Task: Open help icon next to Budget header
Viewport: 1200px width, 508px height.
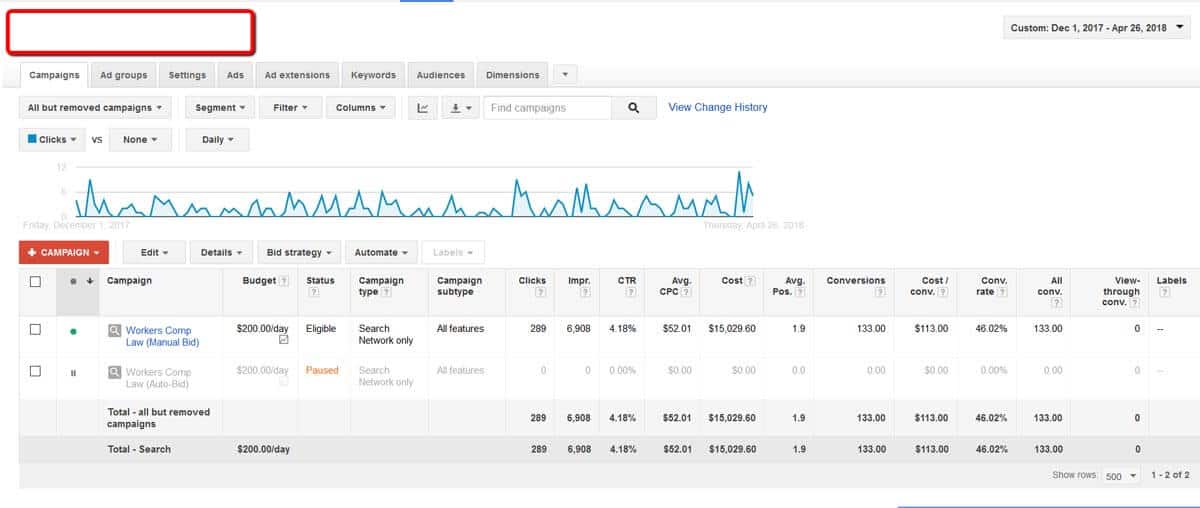Action: 285,282
